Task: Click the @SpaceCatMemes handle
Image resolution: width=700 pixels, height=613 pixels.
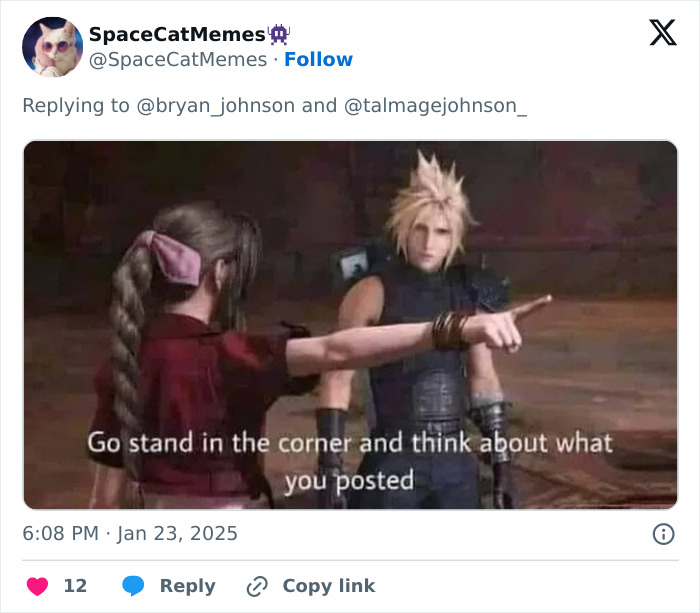Action: tap(178, 60)
